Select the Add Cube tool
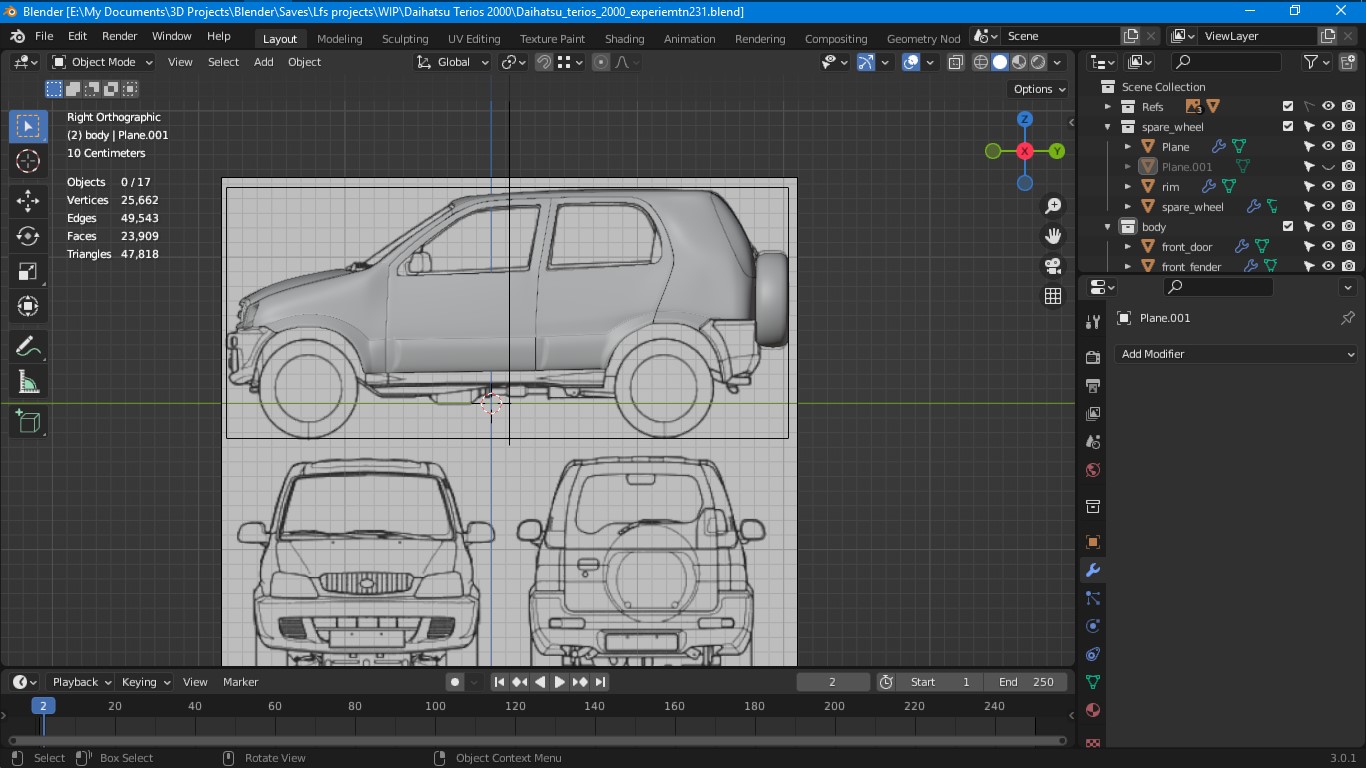Viewport: 1366px width, 768px height. point(28,421)
